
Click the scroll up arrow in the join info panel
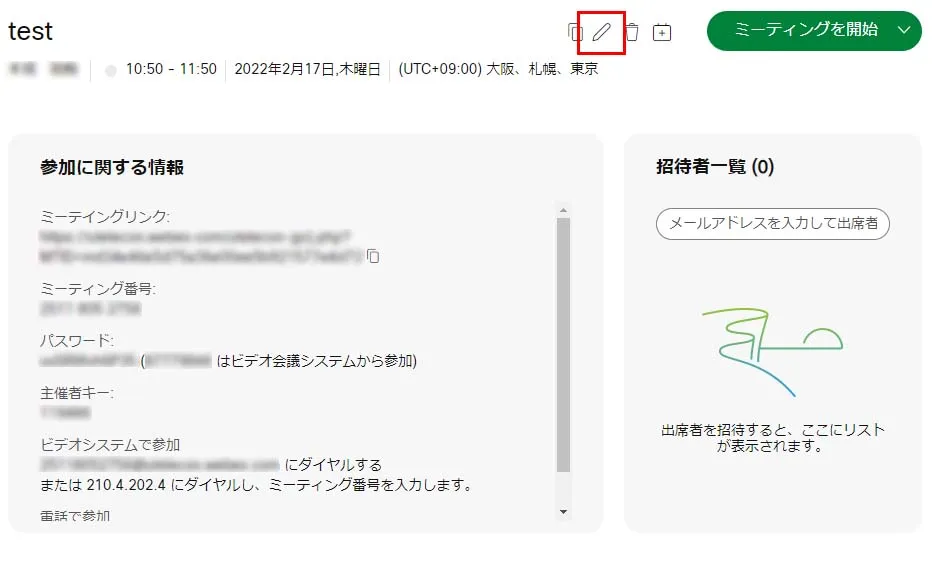[563, 210]
